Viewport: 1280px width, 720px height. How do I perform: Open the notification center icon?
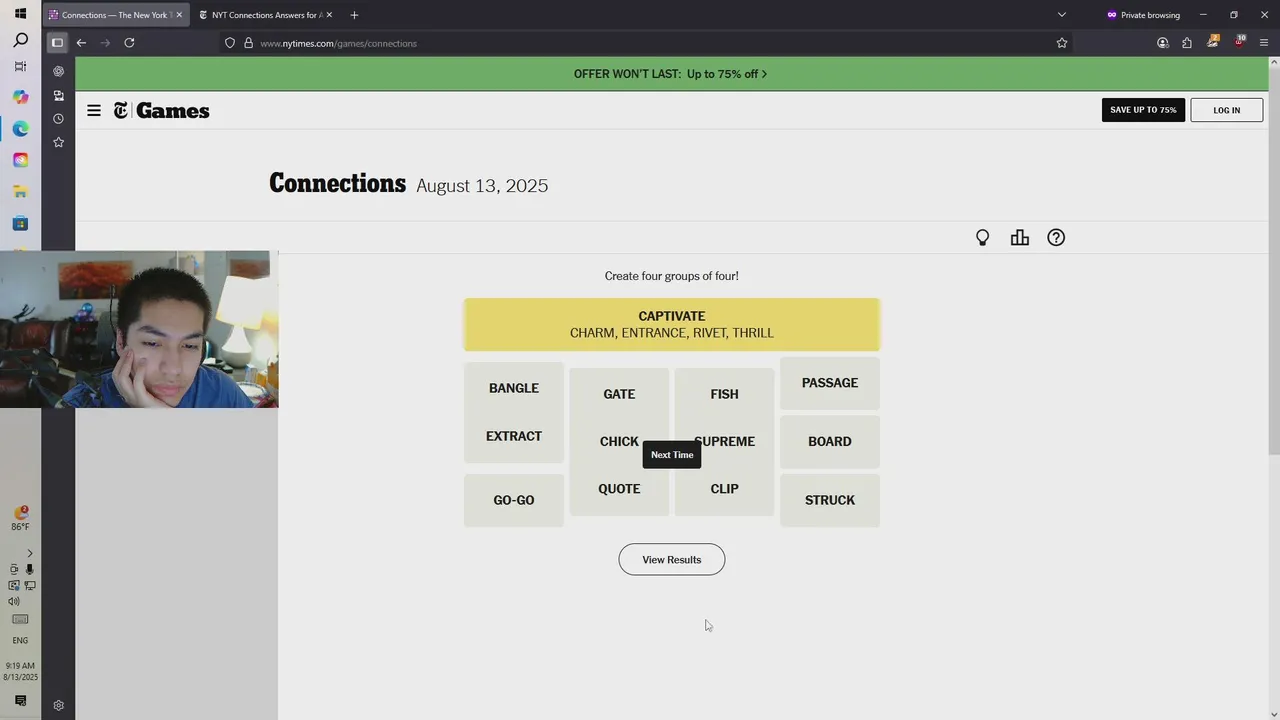point(20,701)
